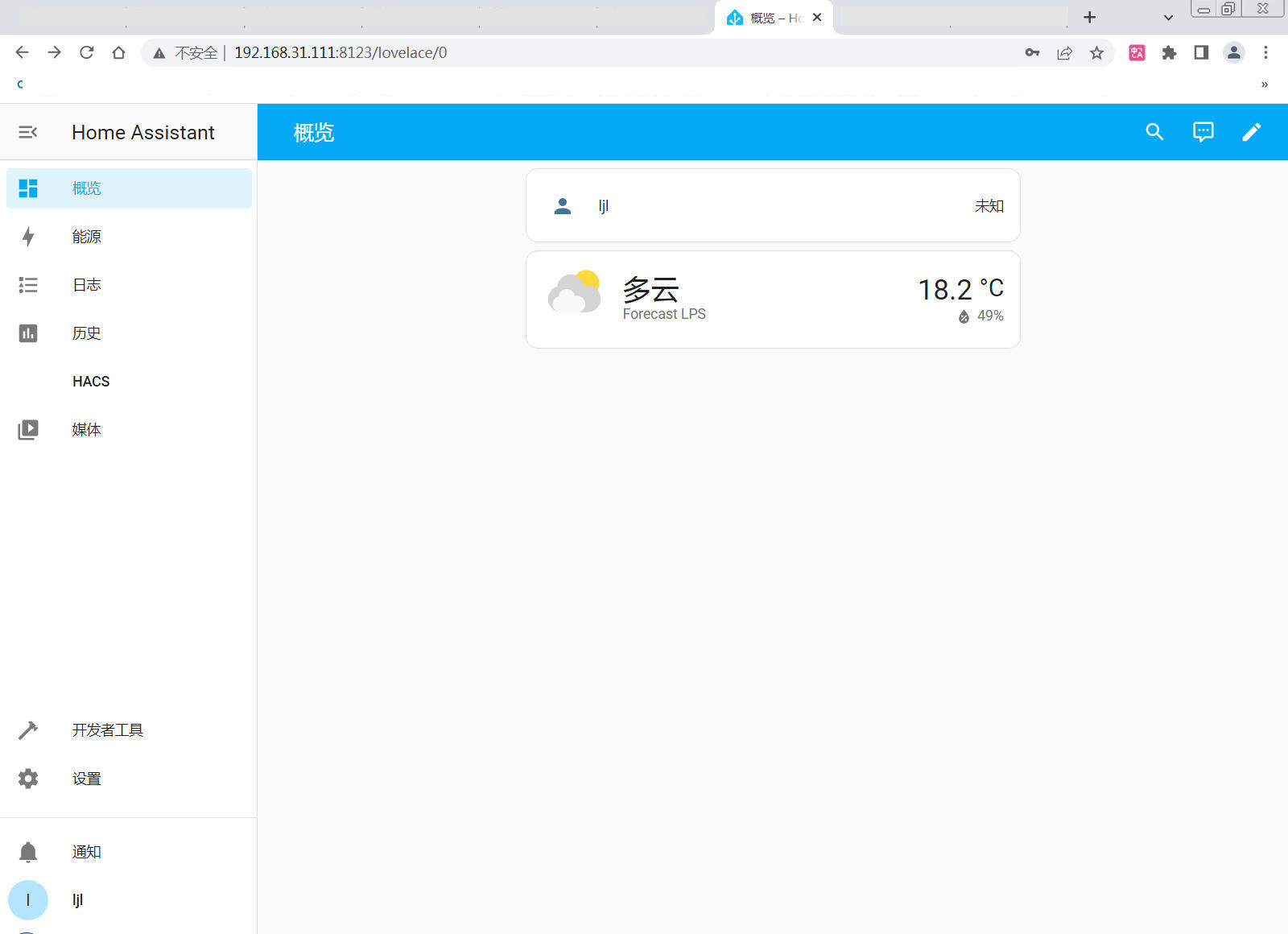Click the 18.2 °C temperature reading
Image resolution: width=1288 pixels, height=934 pixels.
pyautogui.click(x=960, y=289)
